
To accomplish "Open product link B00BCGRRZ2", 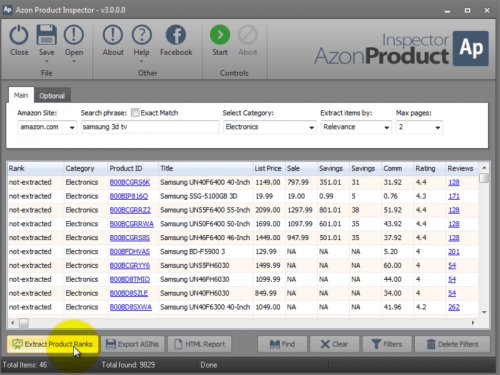I will tap(130, 210).
